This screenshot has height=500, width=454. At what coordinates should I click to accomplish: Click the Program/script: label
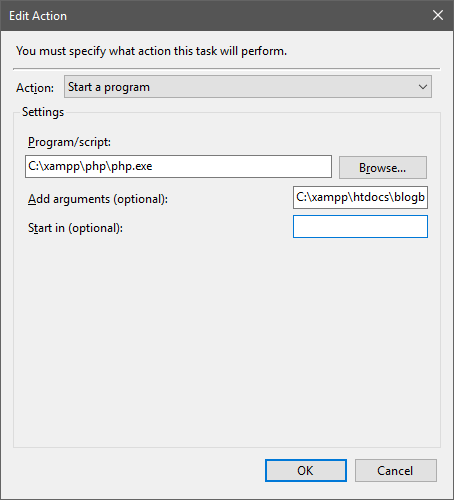pyautogui.click(x=69, y=142)
